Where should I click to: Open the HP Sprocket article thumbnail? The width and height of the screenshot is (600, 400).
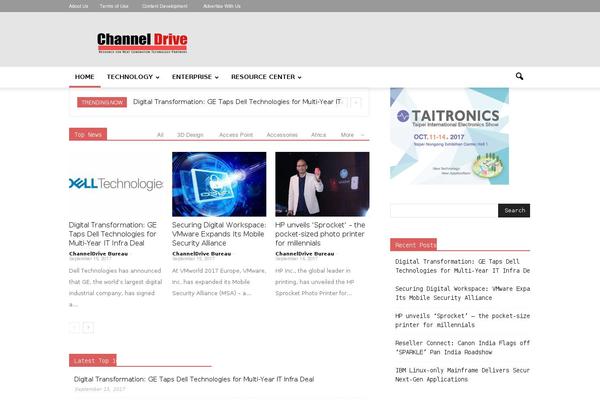coord(322,184)
